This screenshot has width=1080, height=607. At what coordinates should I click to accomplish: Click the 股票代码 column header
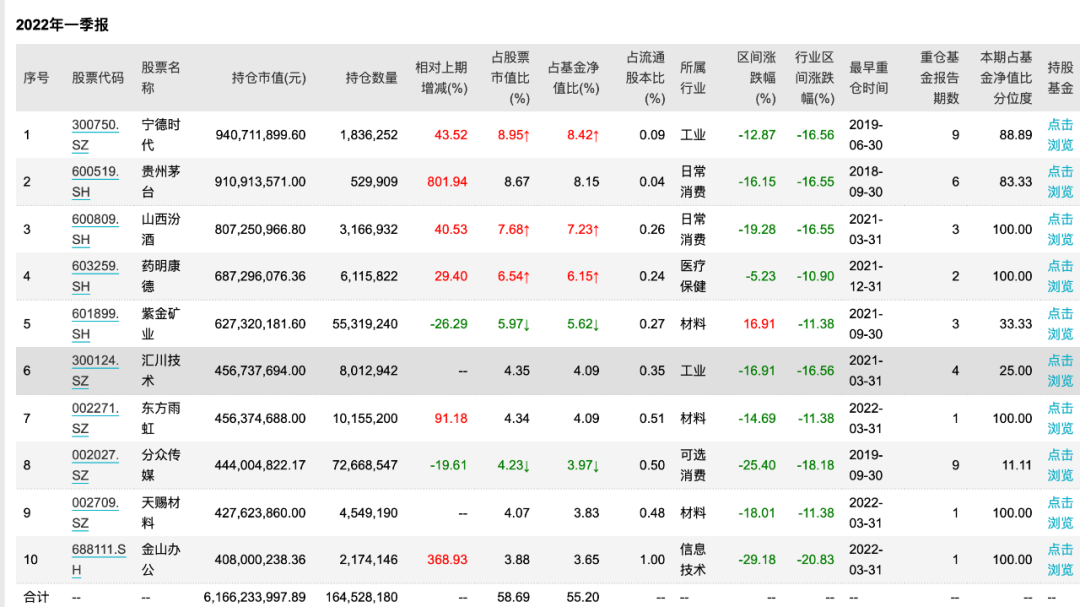click(98, 78)
